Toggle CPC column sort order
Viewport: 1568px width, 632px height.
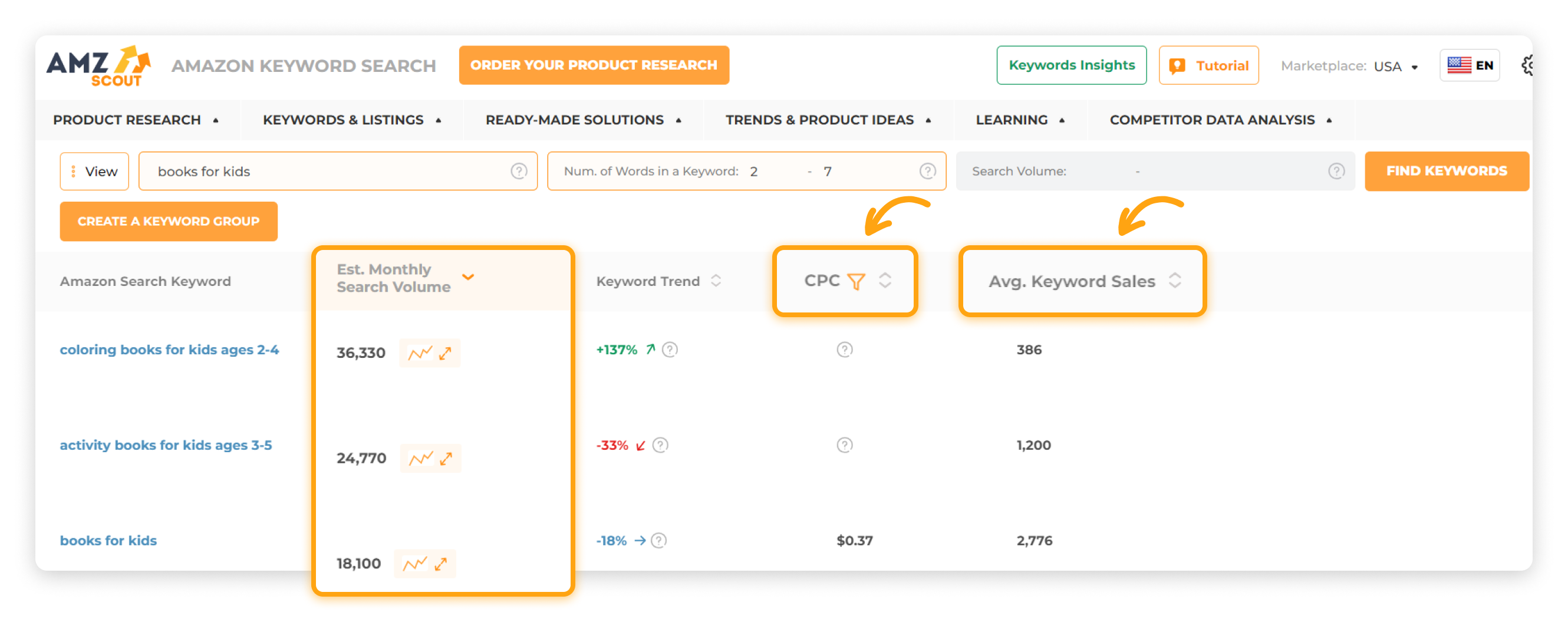884,281
